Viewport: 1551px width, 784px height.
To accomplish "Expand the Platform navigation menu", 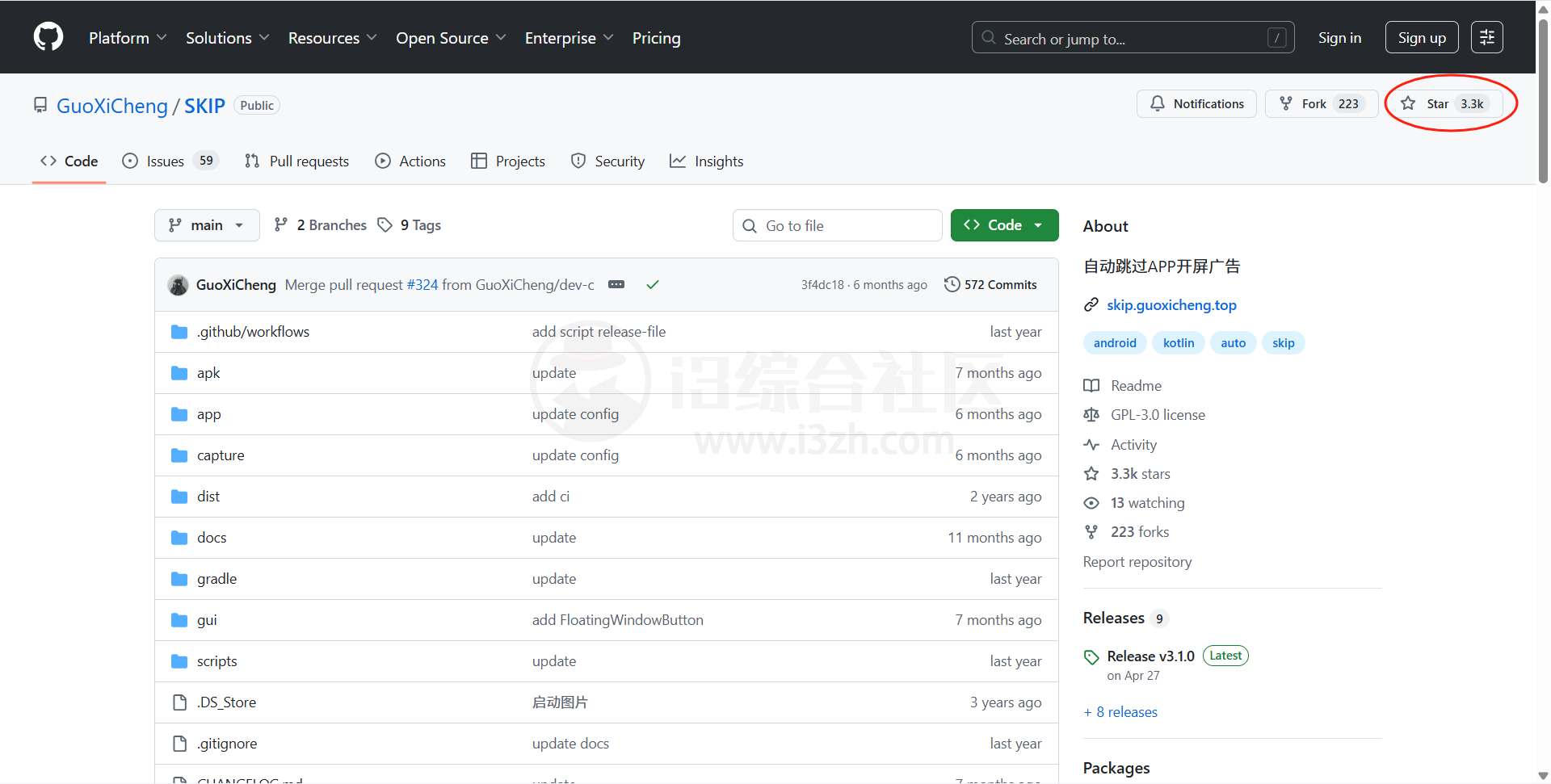I will [x=127, y=38].
